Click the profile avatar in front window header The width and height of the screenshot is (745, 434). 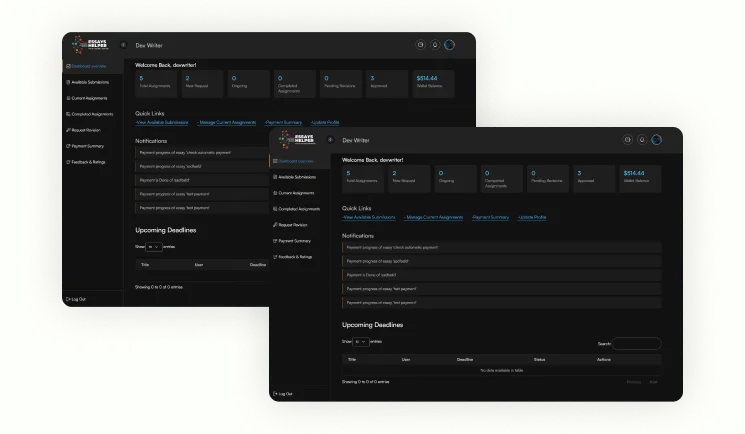coord(656,140)
